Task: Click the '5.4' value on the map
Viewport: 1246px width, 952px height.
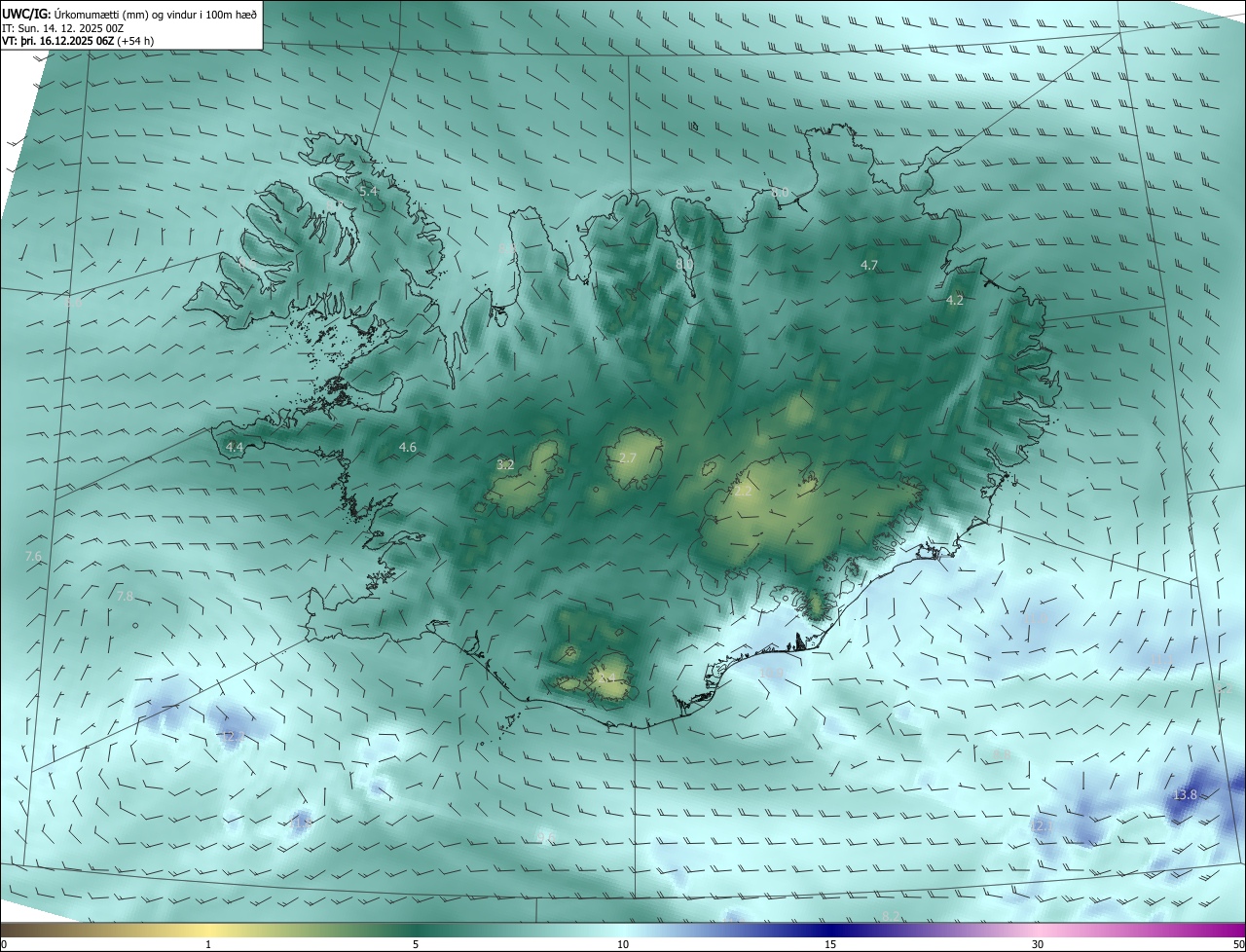Action: pyautogui.click(x=368, y=192)
